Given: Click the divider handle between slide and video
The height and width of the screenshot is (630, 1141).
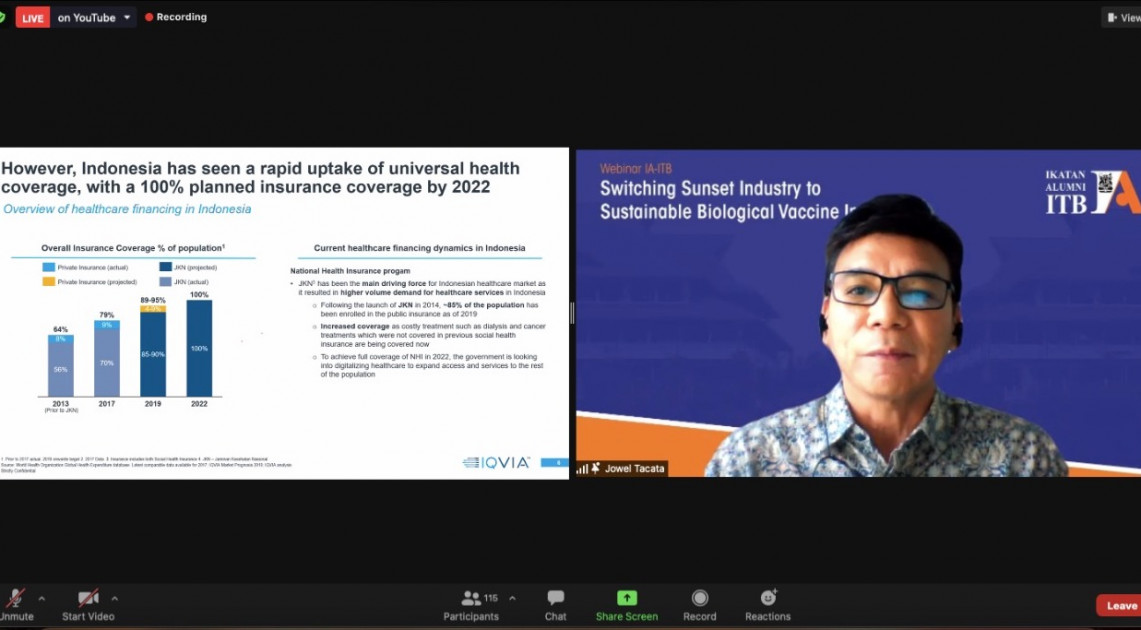Looking at the screenshot, I should point(572,314).
